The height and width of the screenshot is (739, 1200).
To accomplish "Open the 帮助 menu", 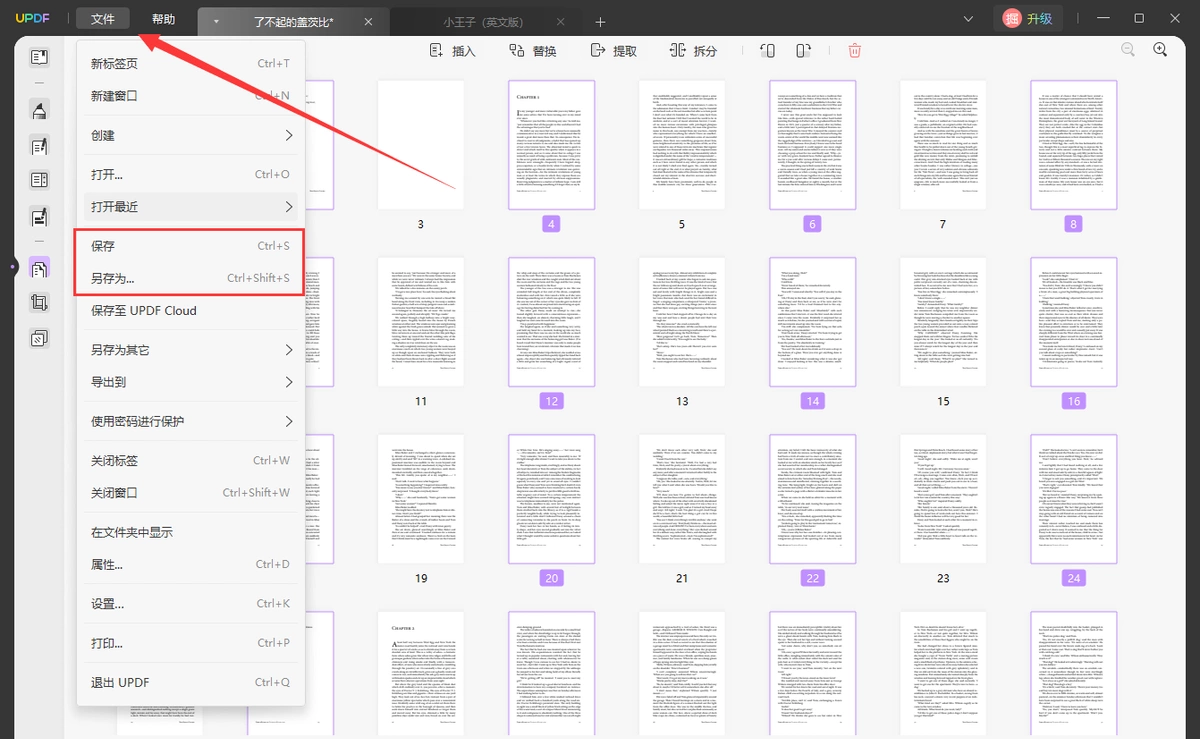I will click(163, 19).
